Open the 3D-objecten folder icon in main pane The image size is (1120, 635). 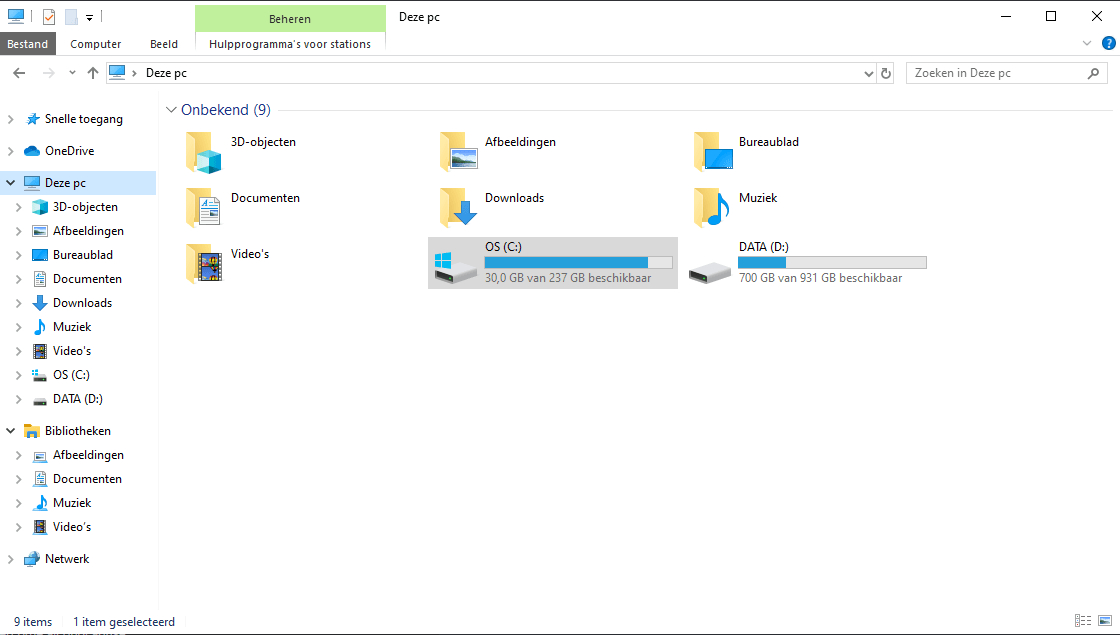point(204,152)
